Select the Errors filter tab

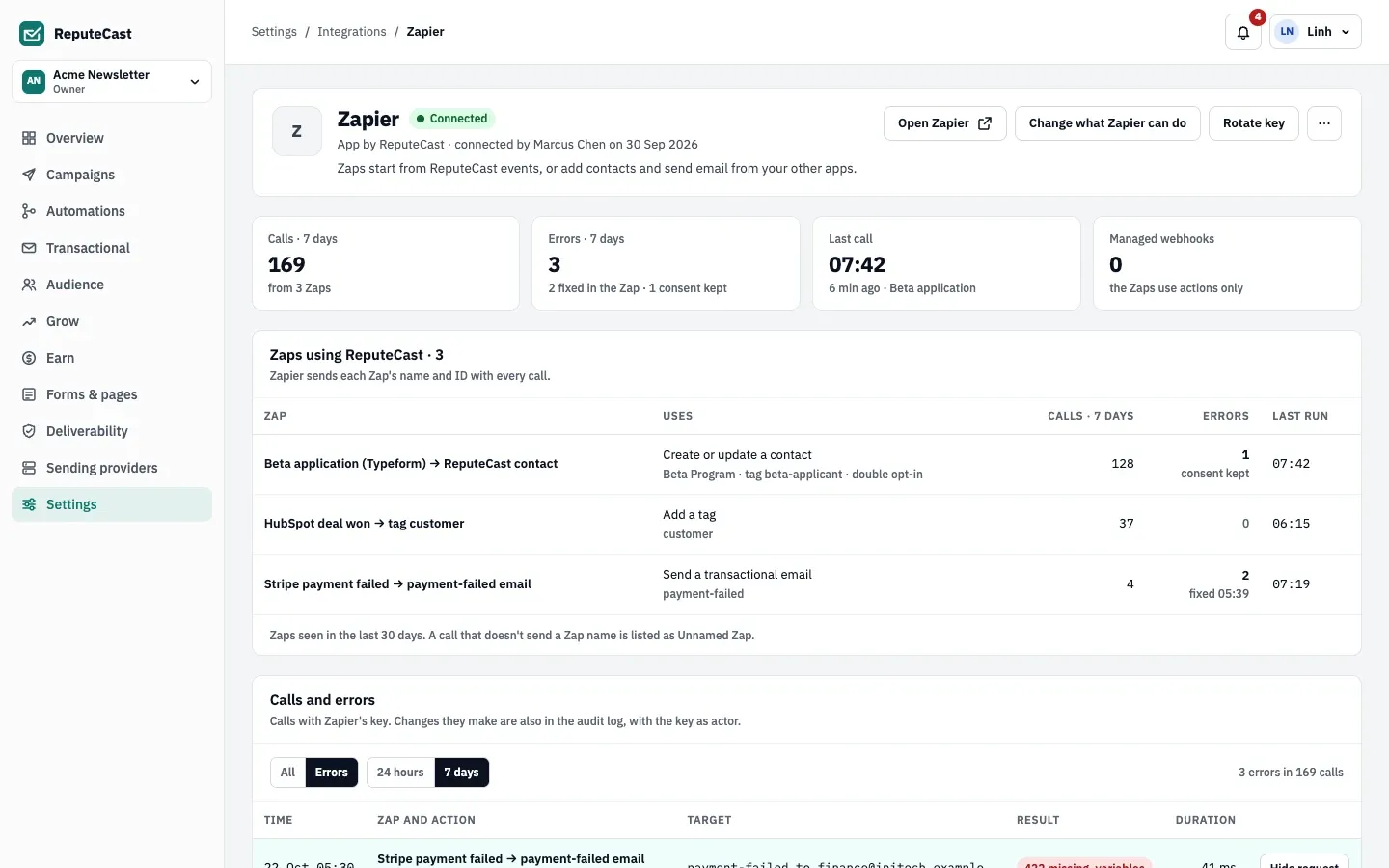(331, 773)
